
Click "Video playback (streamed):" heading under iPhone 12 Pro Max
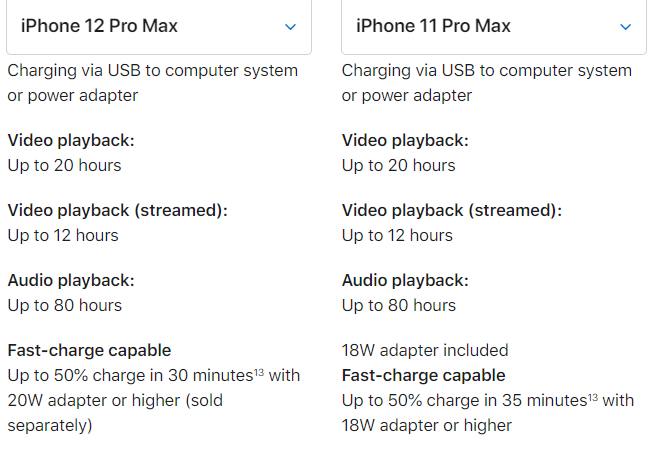tap(118, 211)
